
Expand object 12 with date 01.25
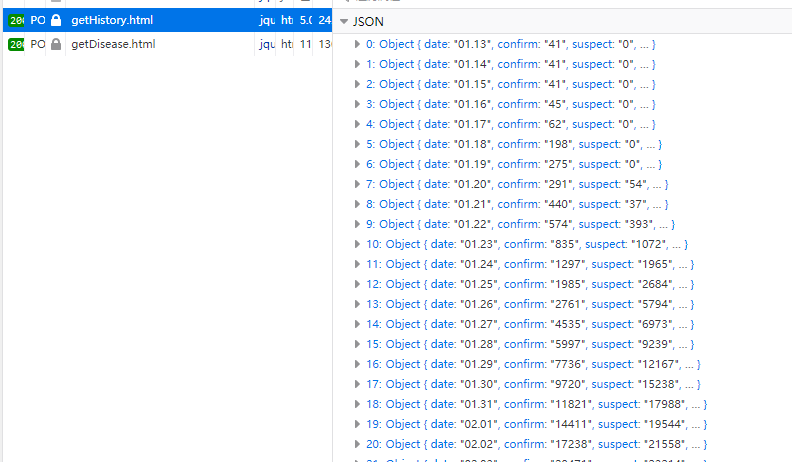(357, 284)
